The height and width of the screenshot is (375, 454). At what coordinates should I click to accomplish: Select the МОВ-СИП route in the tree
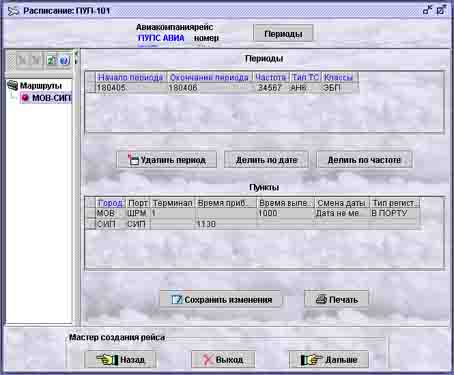51,98
